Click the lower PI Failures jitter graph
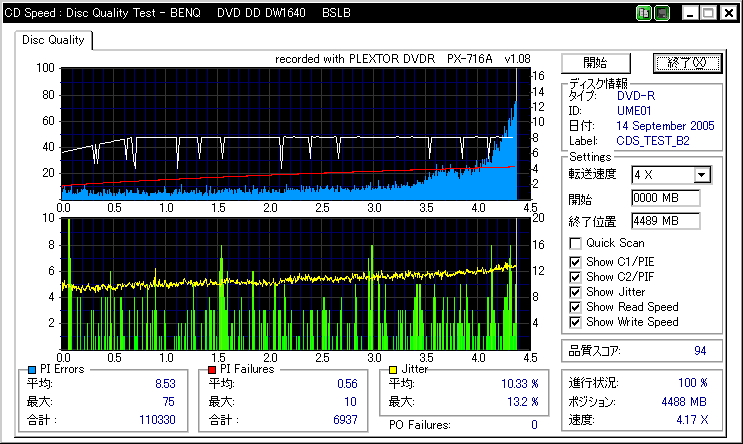Viewport: 743px width, 444px height. coord(296,284)
